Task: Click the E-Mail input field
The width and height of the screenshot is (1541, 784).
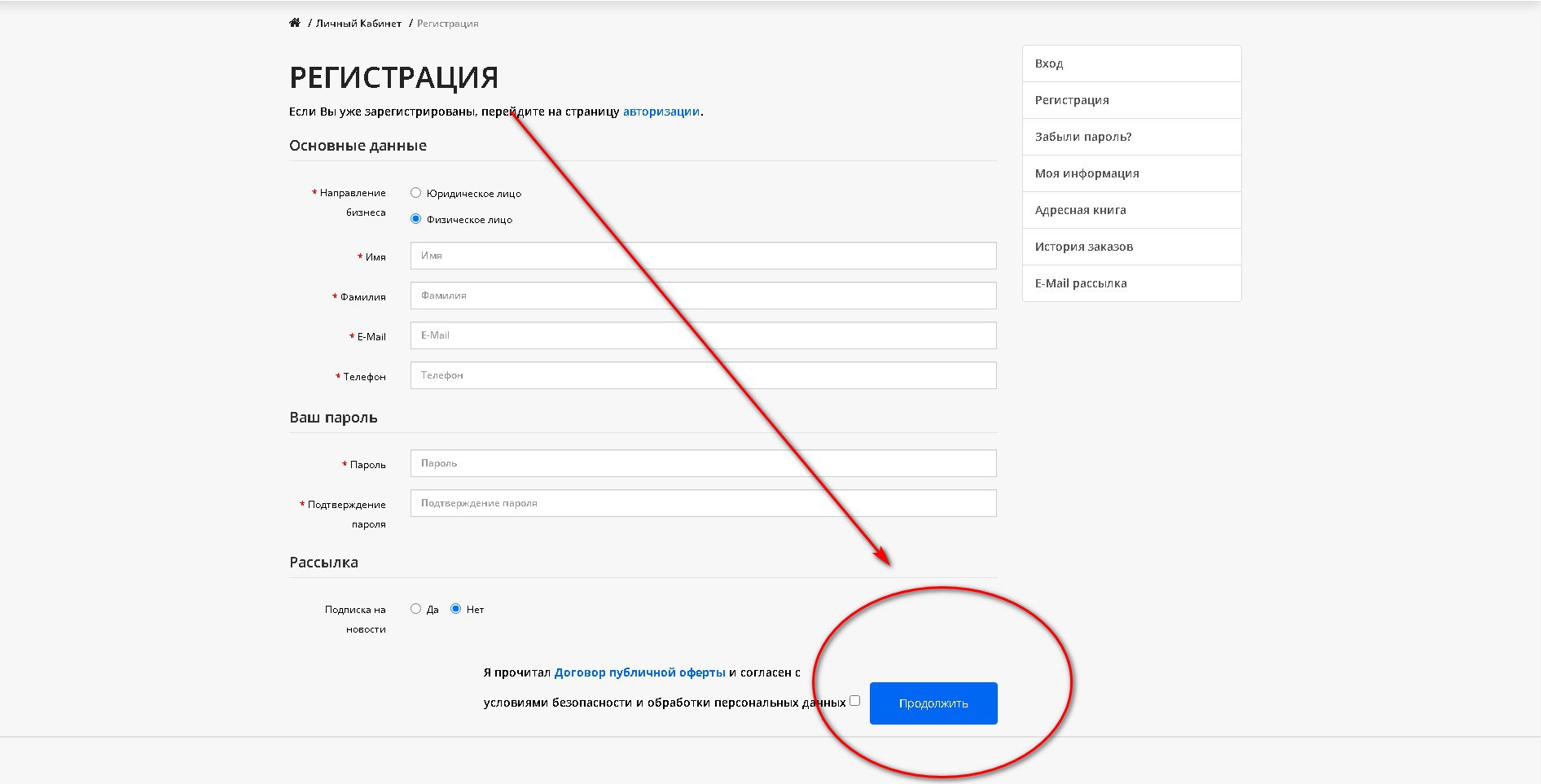Action: point(703,335)
